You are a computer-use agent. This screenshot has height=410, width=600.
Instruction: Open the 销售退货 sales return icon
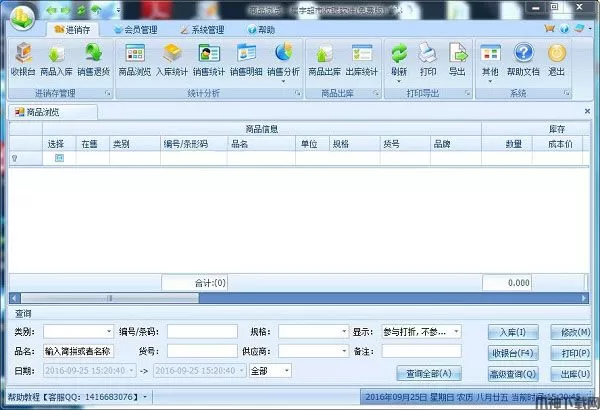click(94, 57)
